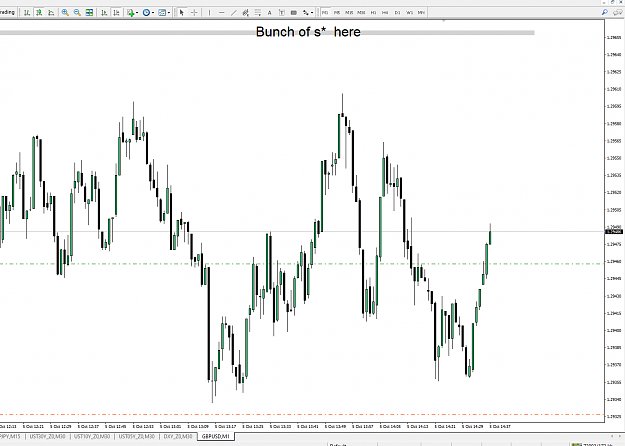Switch timeframe to W1

[x=409, y=13]
